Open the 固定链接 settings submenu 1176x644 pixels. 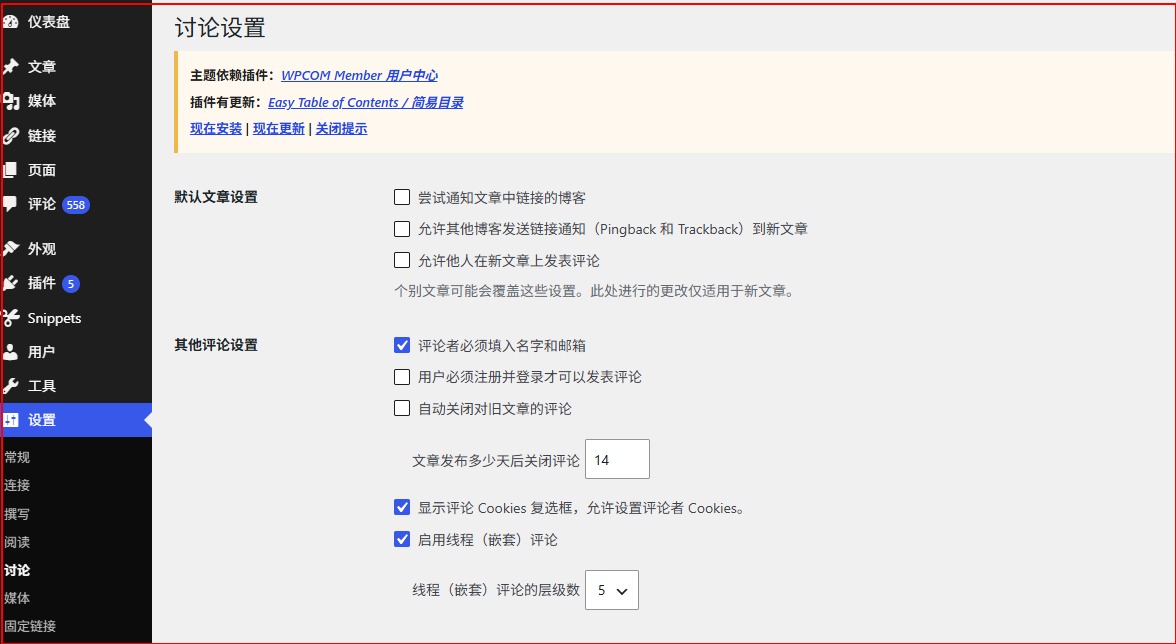[30, 626]
